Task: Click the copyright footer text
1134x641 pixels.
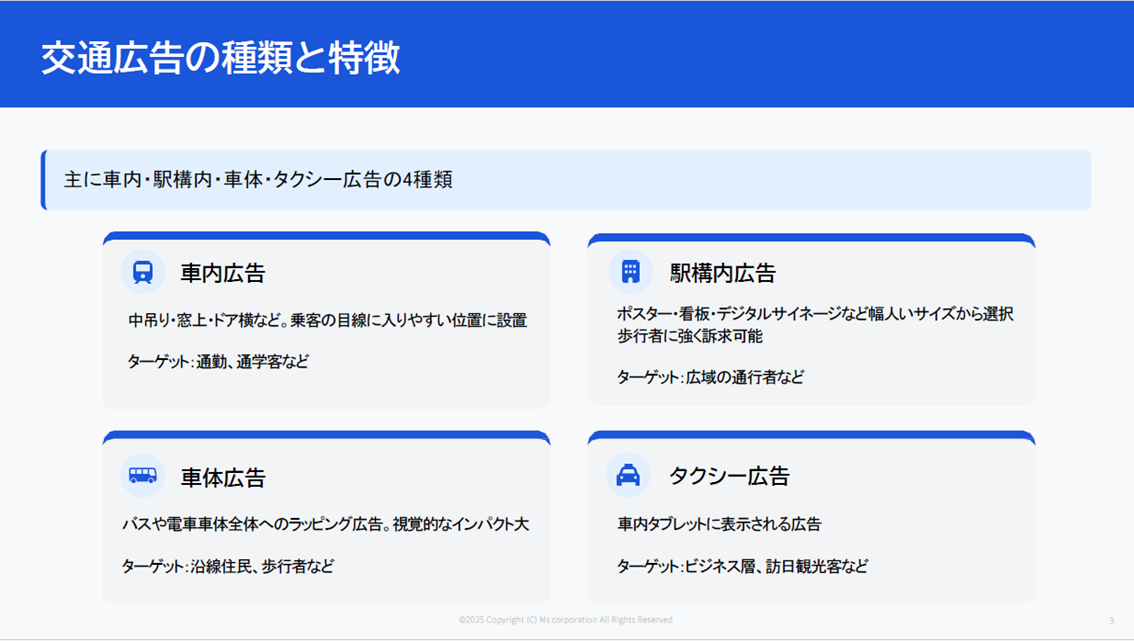Action: (x=565, y=620)
